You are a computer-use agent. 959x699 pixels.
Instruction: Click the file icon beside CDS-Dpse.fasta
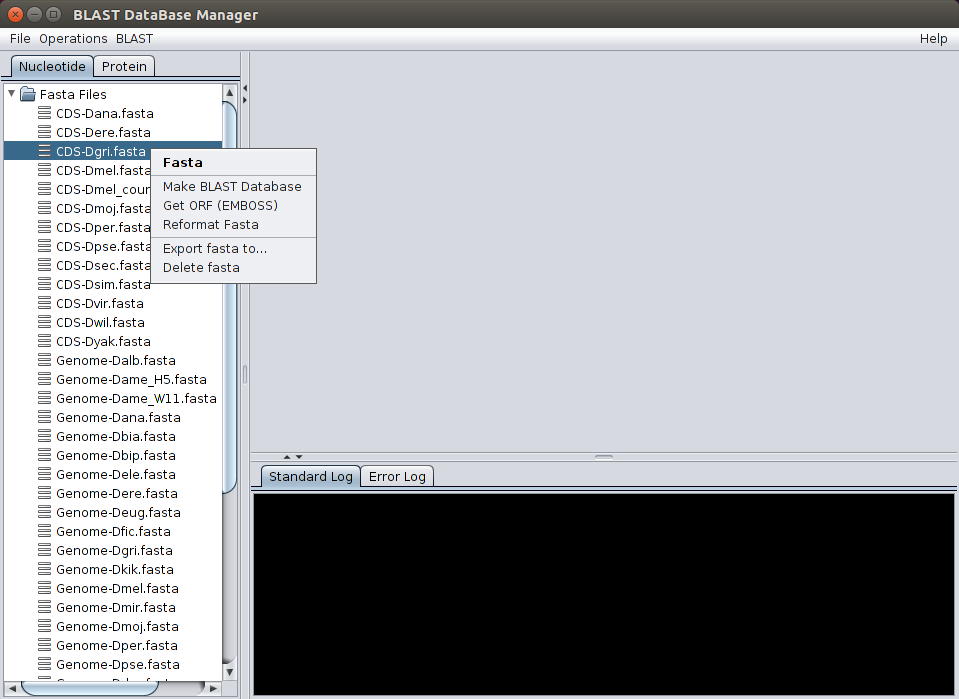[x=45, y=246]
